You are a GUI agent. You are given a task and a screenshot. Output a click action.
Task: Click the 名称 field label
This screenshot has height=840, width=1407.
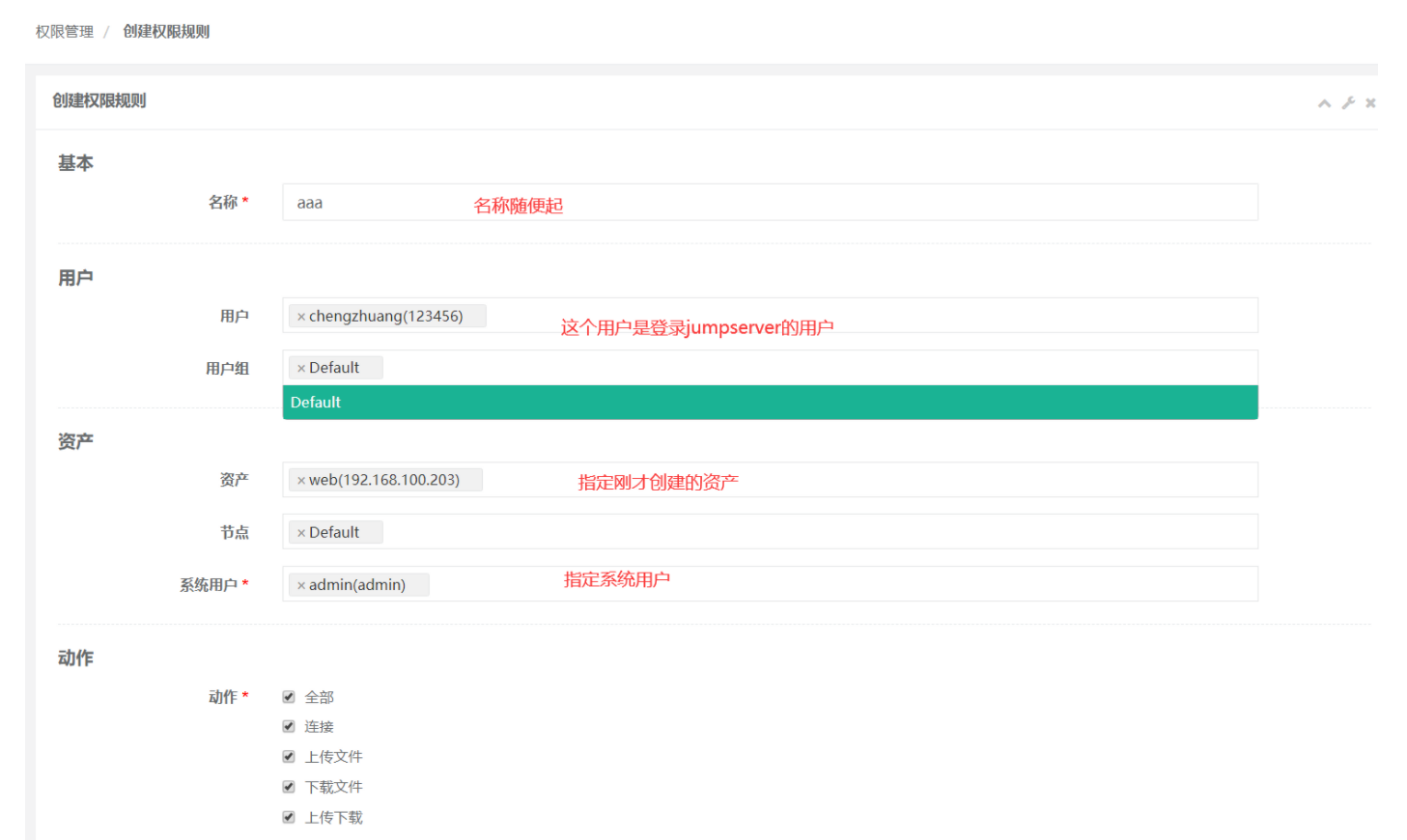pos(223,202)
